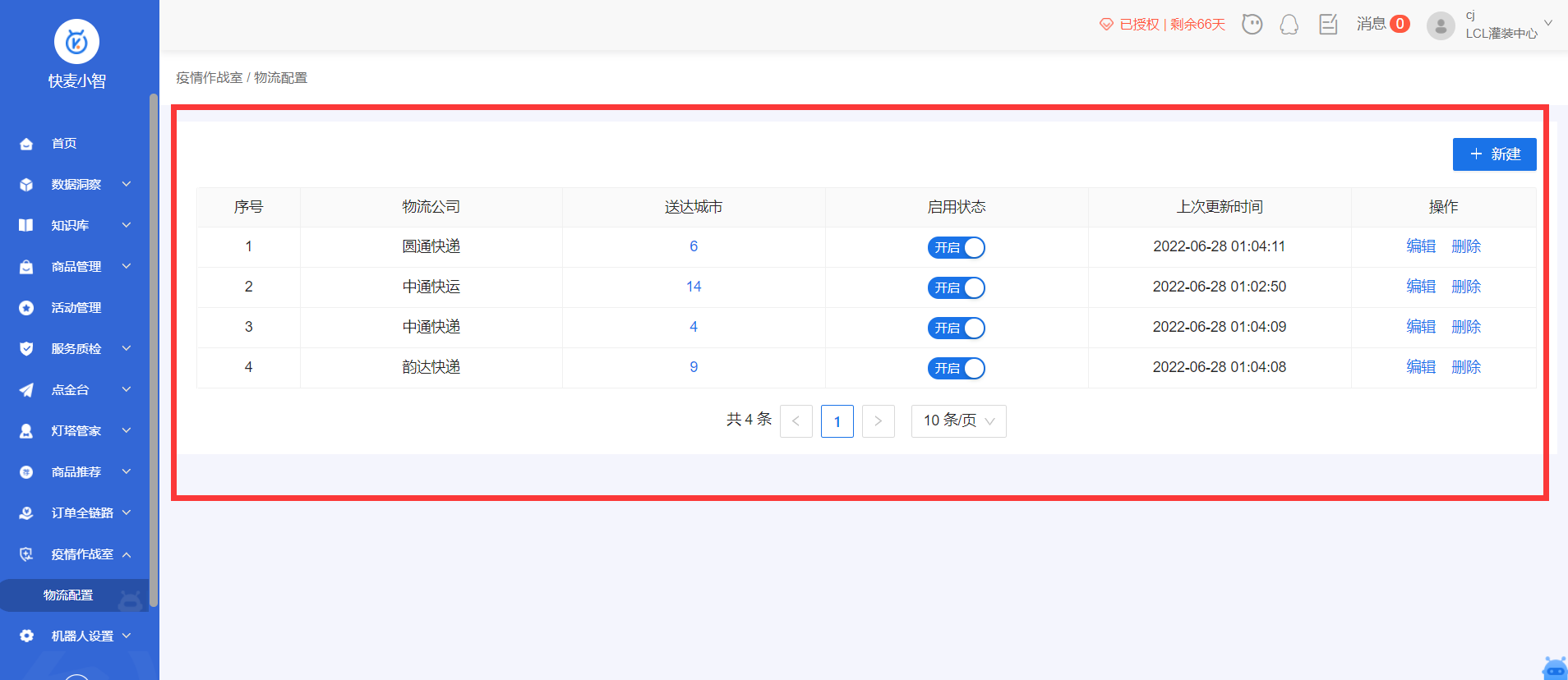1568x680 pixels.
Task: Select page 1 in pagination
Action: pyautogui.click(x=837, y=421)
